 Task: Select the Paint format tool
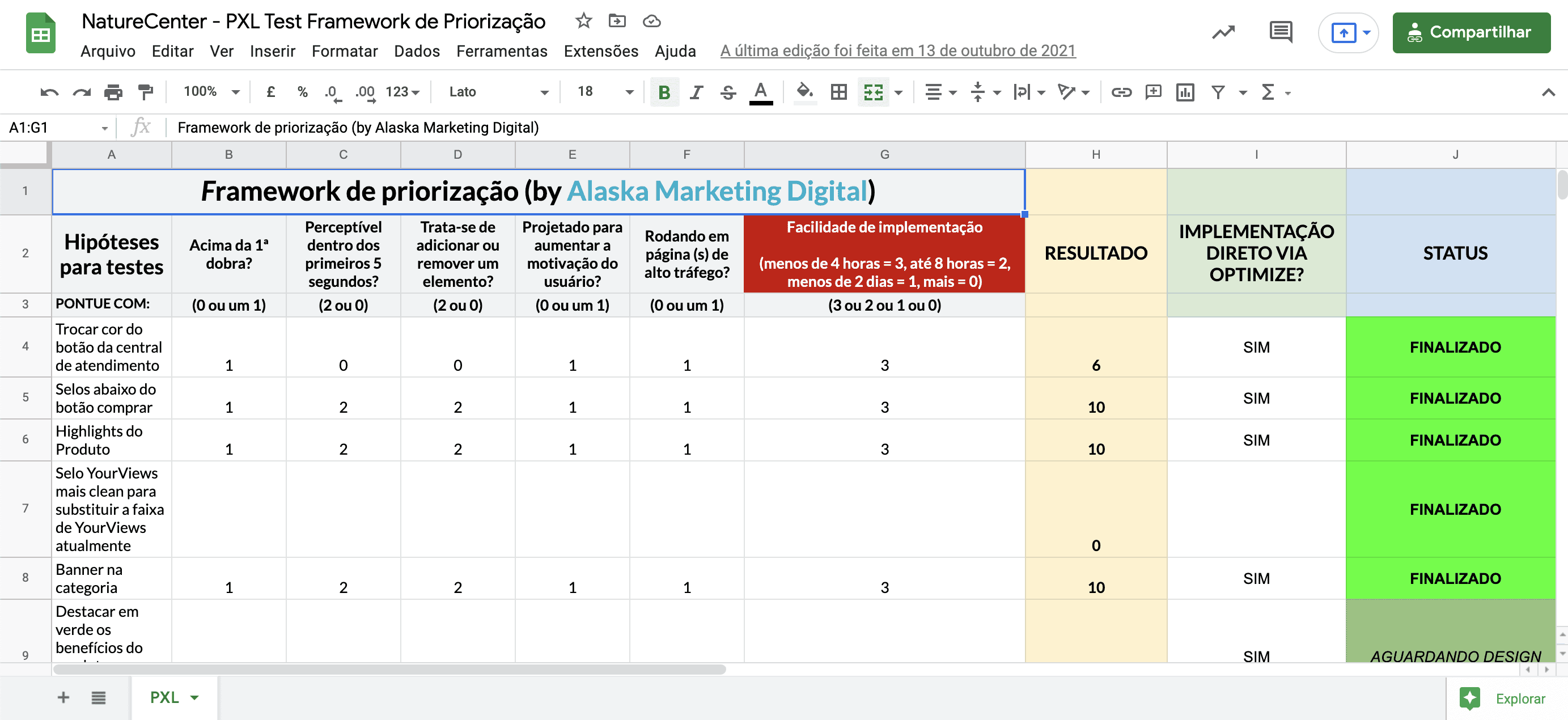click(146, 92)
